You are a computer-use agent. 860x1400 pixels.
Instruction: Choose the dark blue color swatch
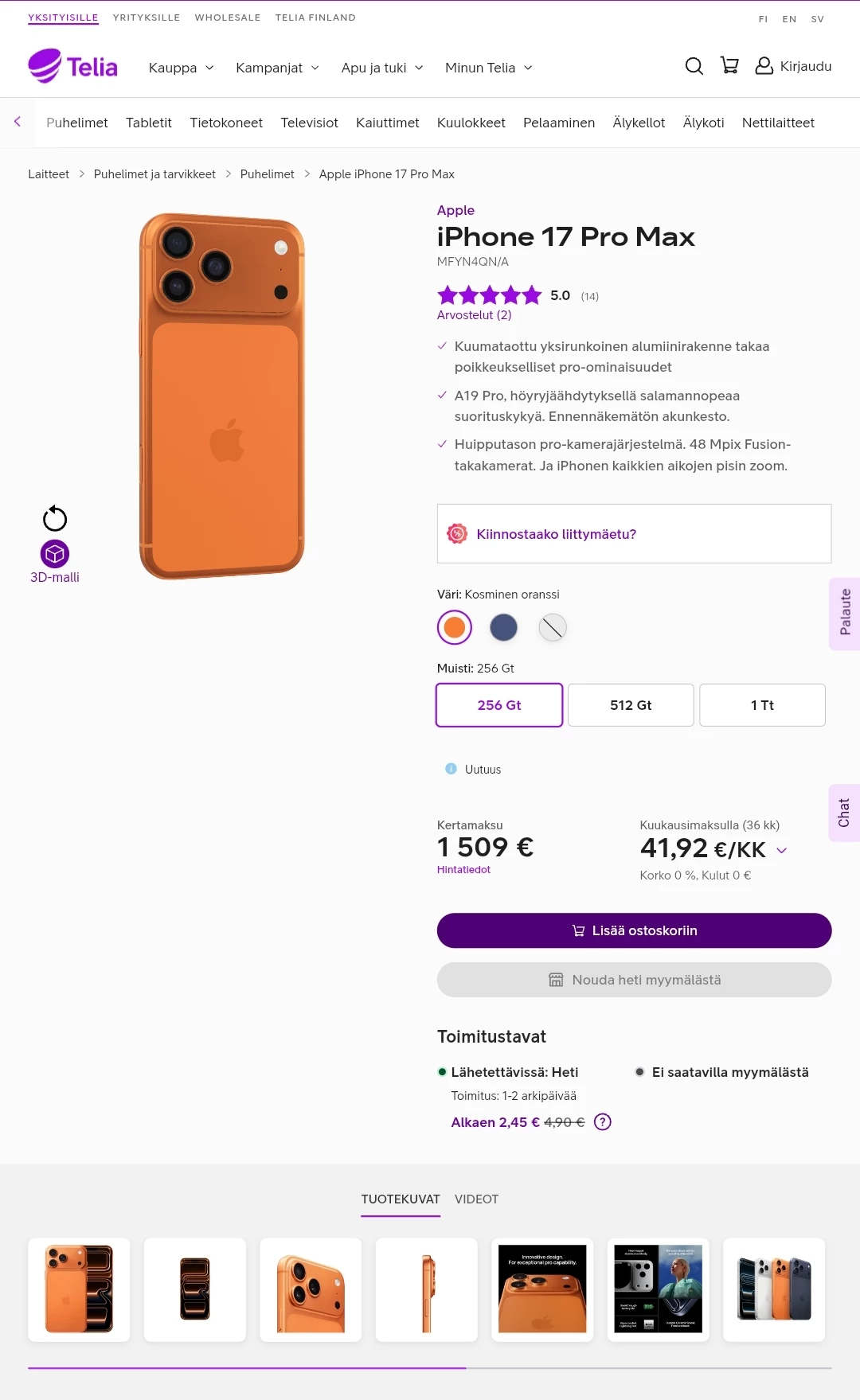[x=503, y=627]
